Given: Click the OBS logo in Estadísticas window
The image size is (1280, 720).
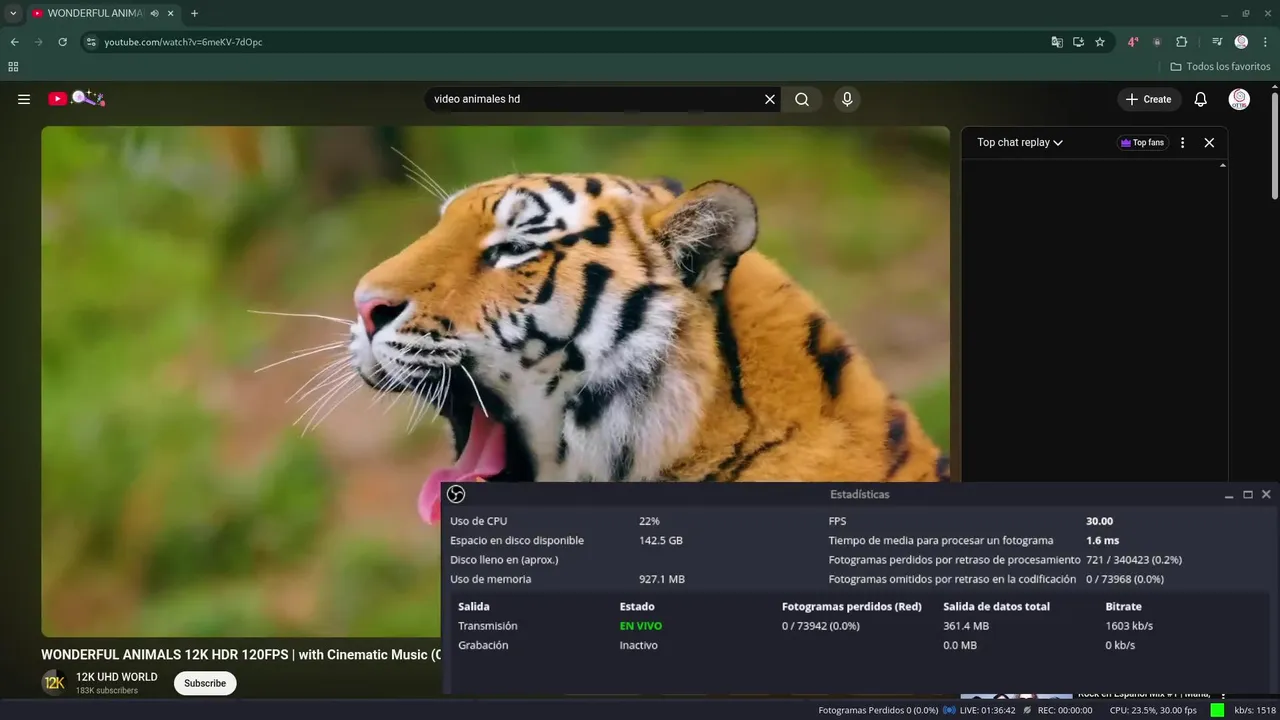Looking at the screenshot, I should coord(456,494).
